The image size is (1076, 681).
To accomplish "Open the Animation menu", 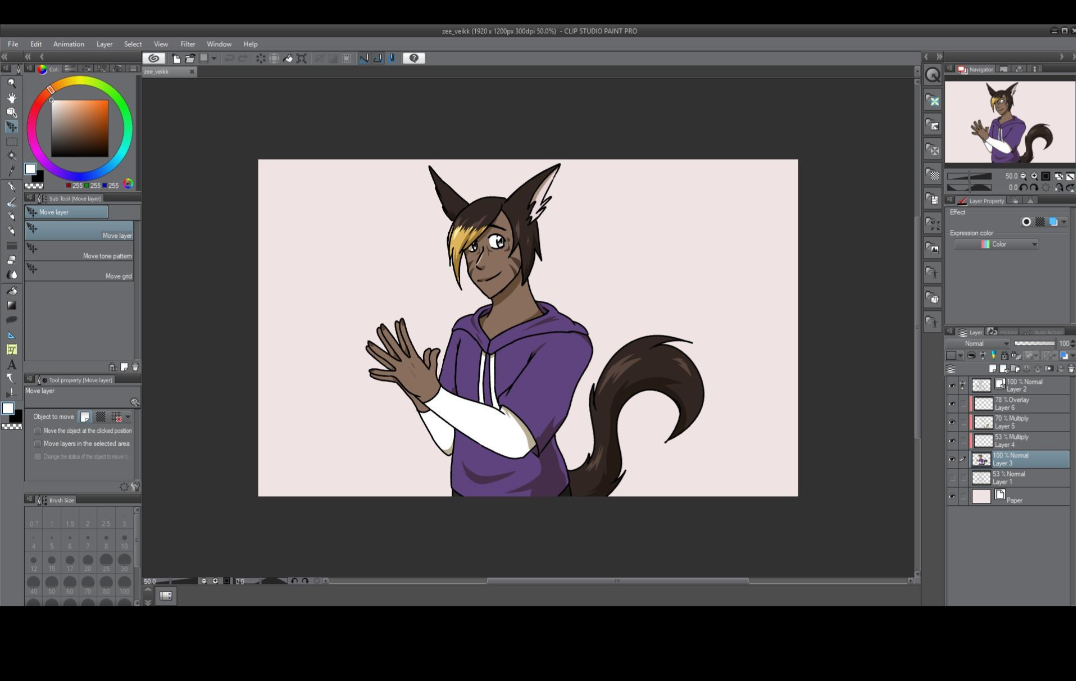I will point(69,44).
